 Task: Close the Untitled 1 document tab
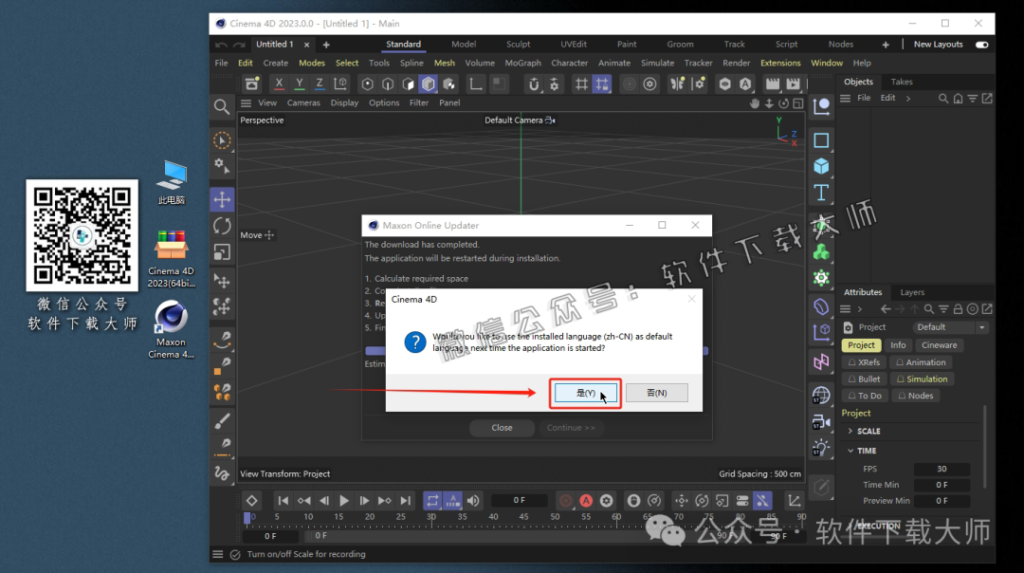click(306, 44)
